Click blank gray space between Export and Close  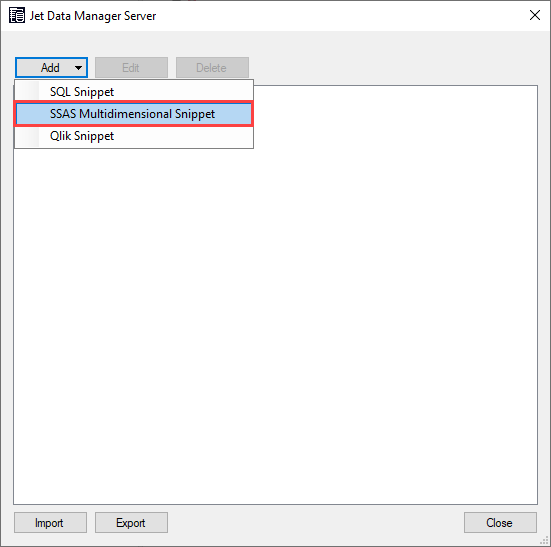tap(316, 522)
